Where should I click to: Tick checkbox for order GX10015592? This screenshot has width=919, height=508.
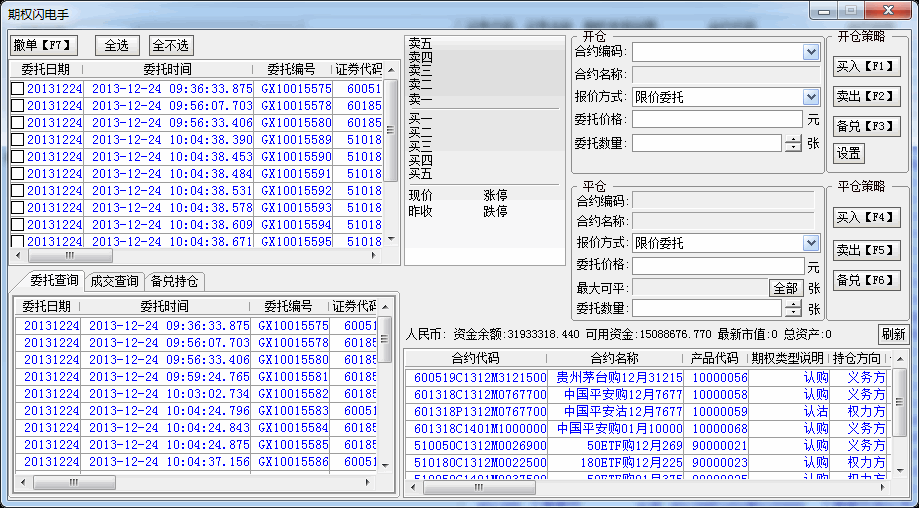tap(18, 191)
